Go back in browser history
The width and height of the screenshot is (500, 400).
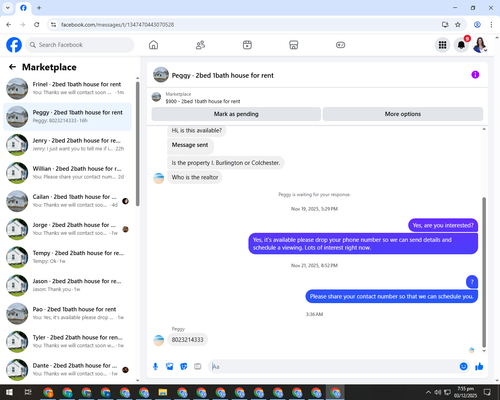point(9,24)
